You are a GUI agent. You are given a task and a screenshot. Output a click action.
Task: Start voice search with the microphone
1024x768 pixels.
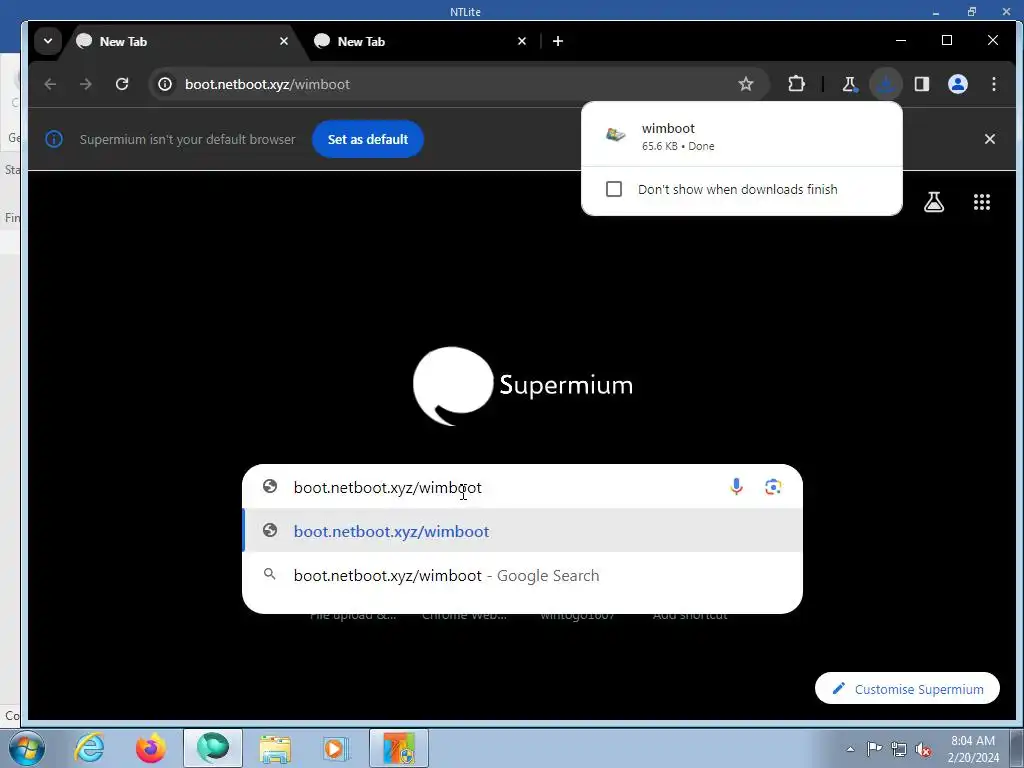[736, 487]
